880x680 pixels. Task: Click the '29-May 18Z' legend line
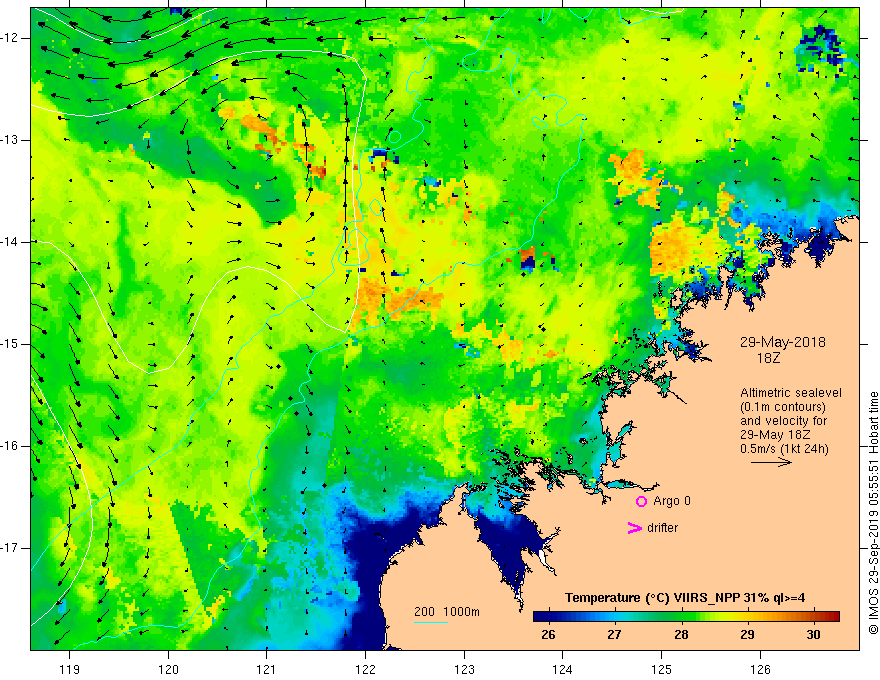pyautogui.click(x=774, y=435)
